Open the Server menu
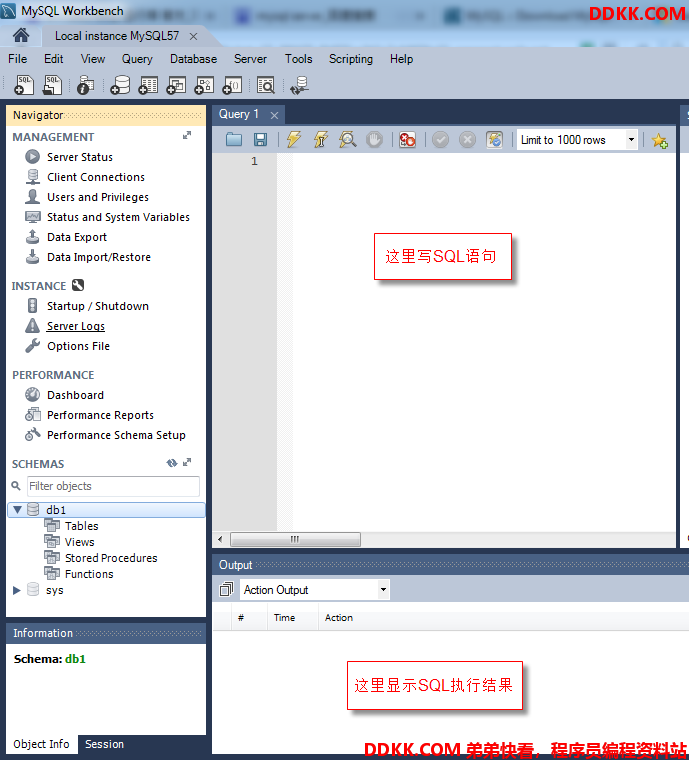The height and width of the screenshot is (760, 689). point(250,59)
